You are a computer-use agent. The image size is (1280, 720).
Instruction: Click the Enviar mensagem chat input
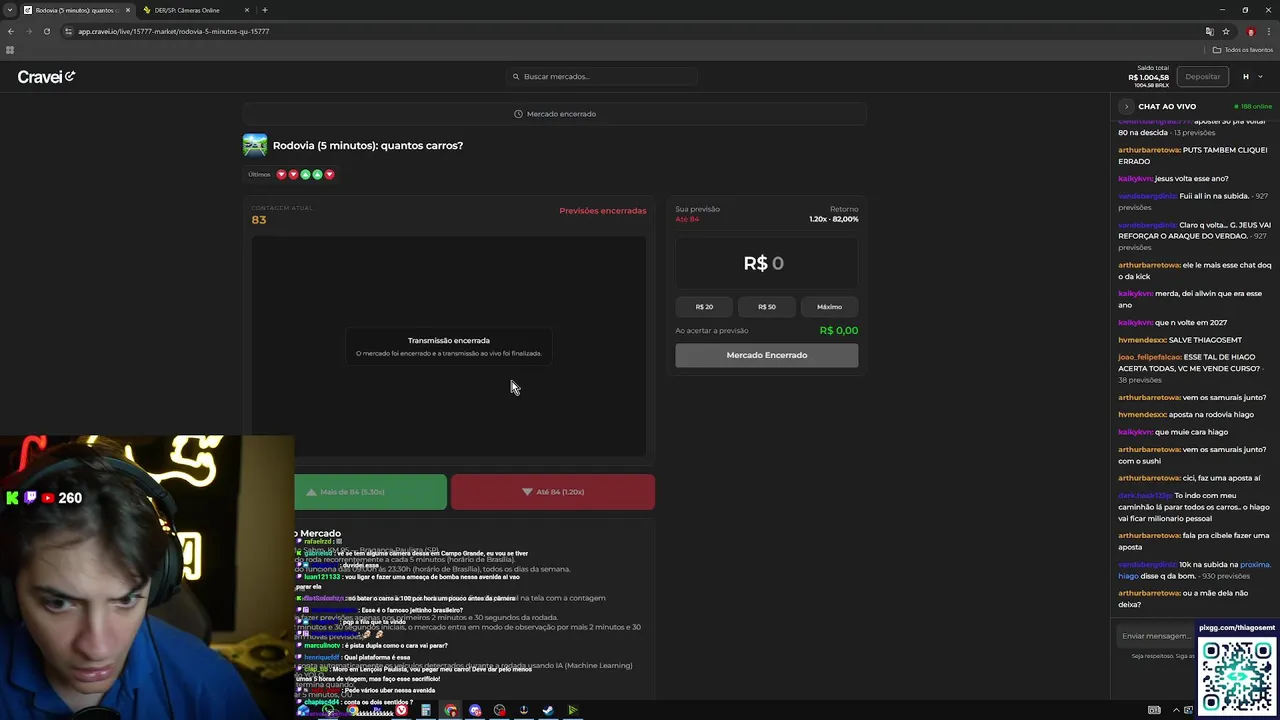(1155, 636)
